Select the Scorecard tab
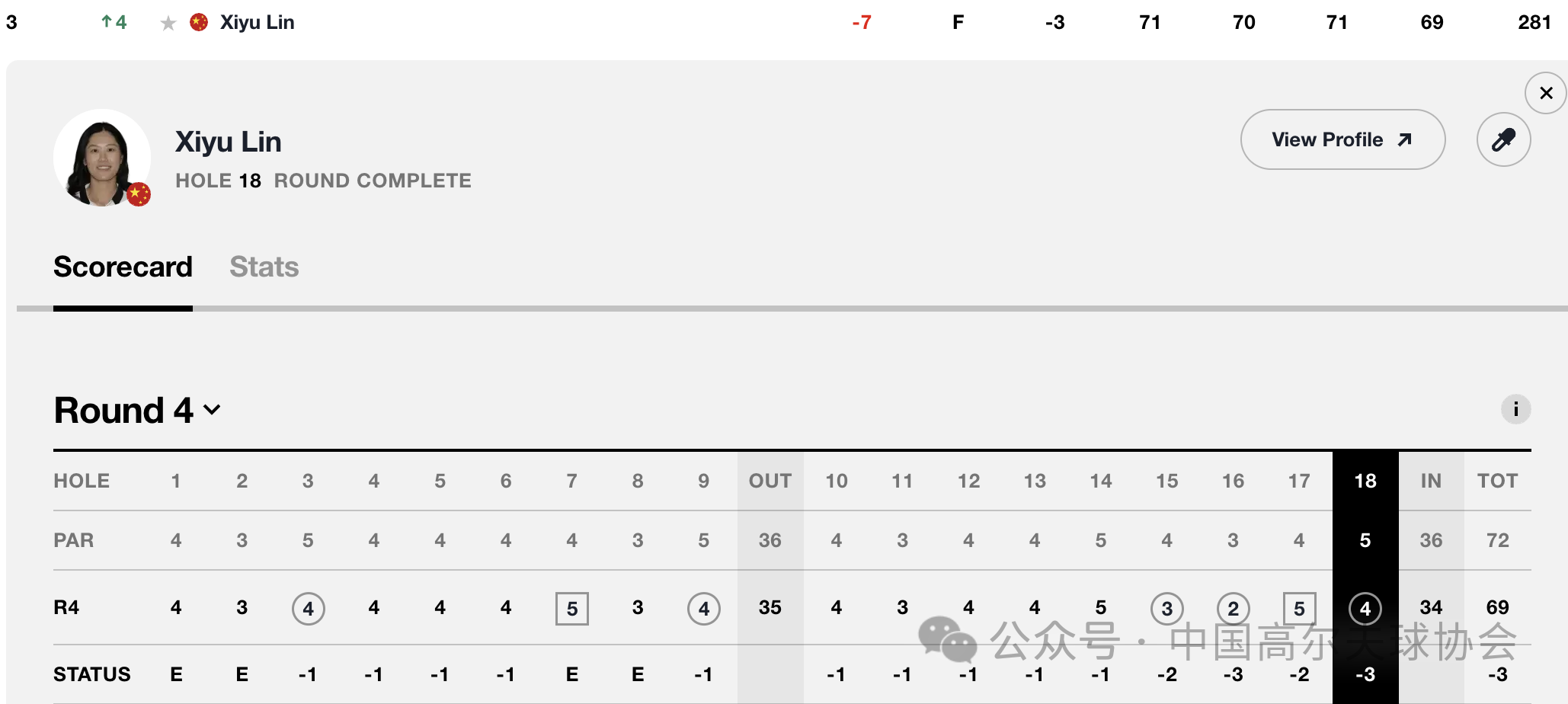 pyautogui.click(x=123, y=267)
